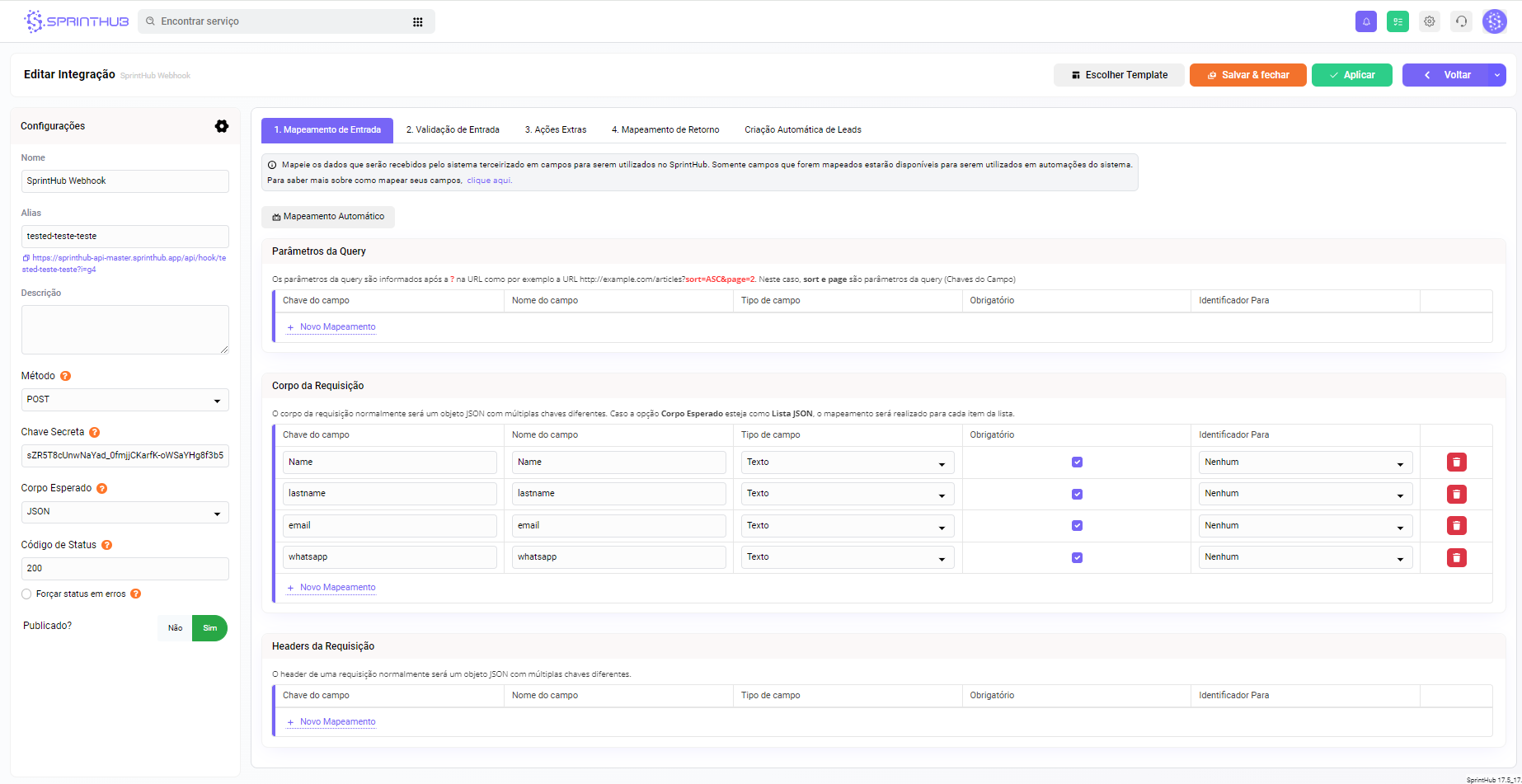This screenshot has height=784, width=1522.
Task: Delete the whatsapp mapping row
Action: [x=1456, y=558]
